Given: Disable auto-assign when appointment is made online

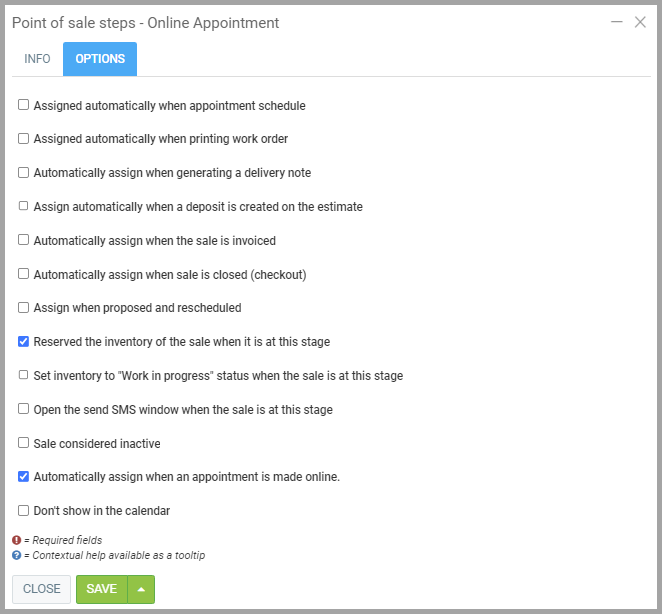Looking at the screenshot, I should pos(24,477).
